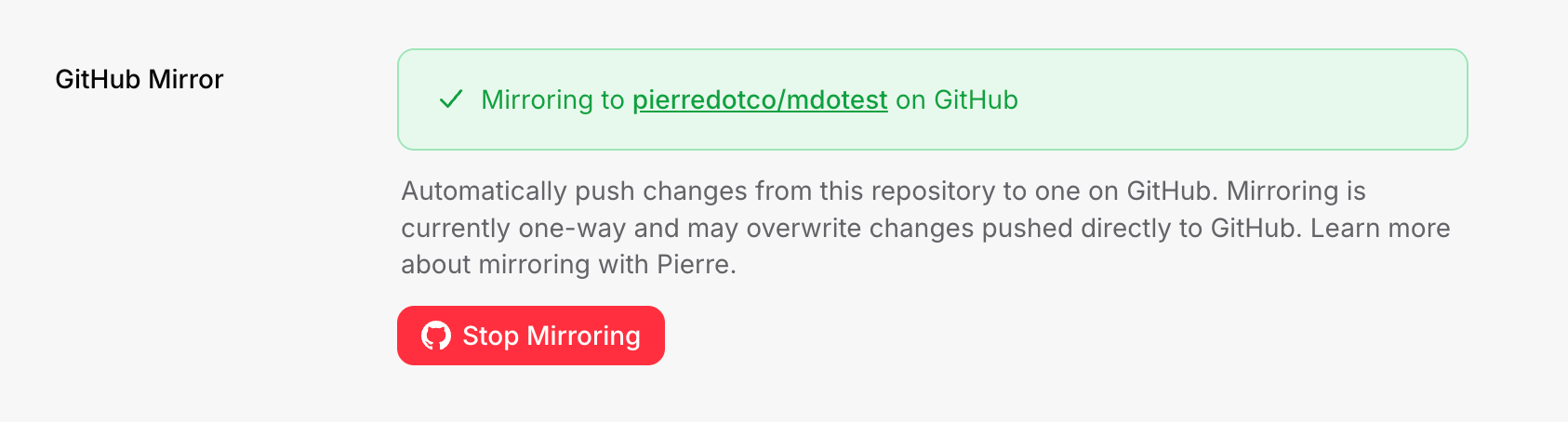The image size is (1568, 422).
Task: Click "about mirroring with Pierre." text
Action: tap(568, 265)
